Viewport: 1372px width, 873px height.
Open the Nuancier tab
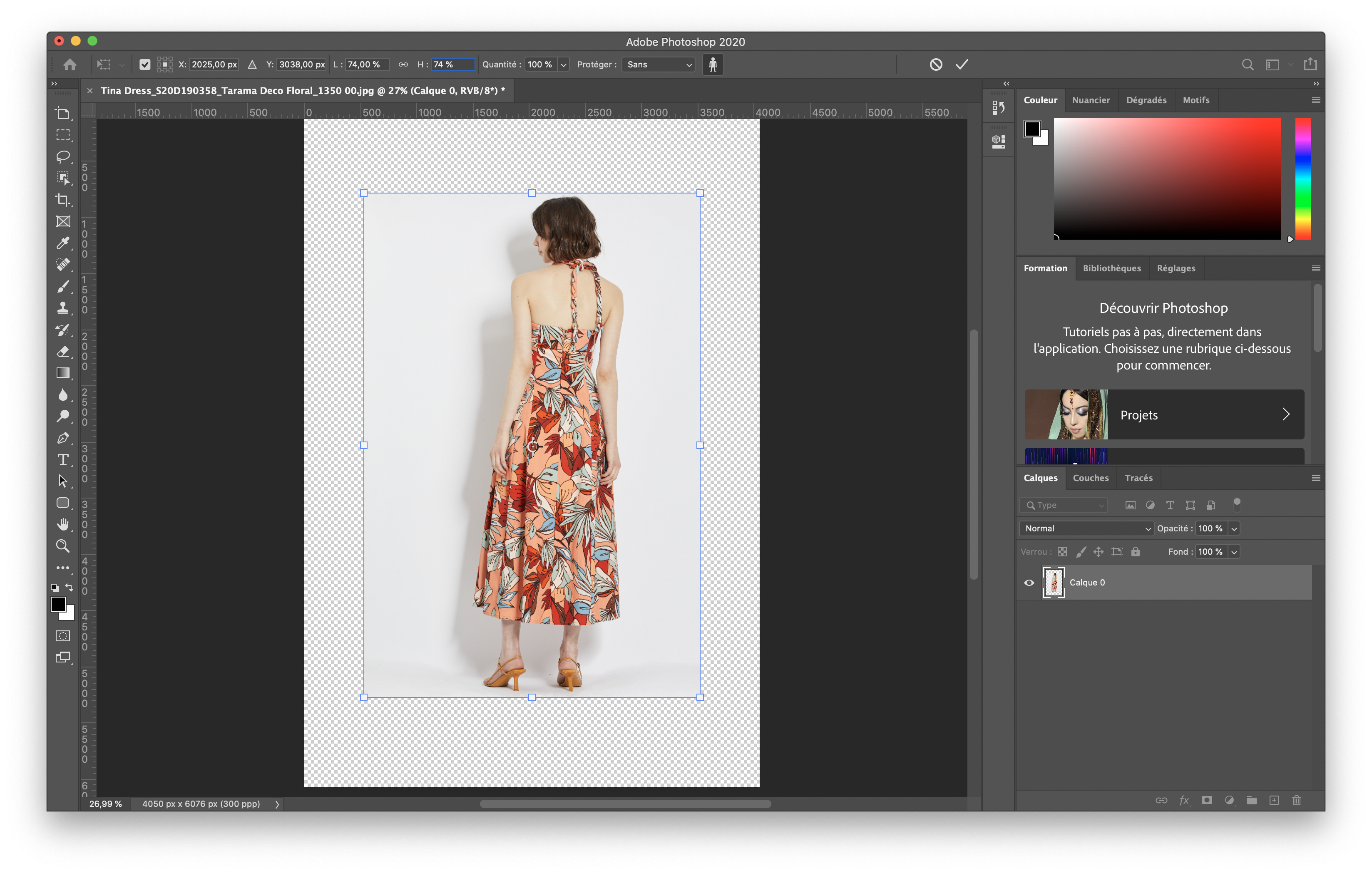pos(1091,100)
